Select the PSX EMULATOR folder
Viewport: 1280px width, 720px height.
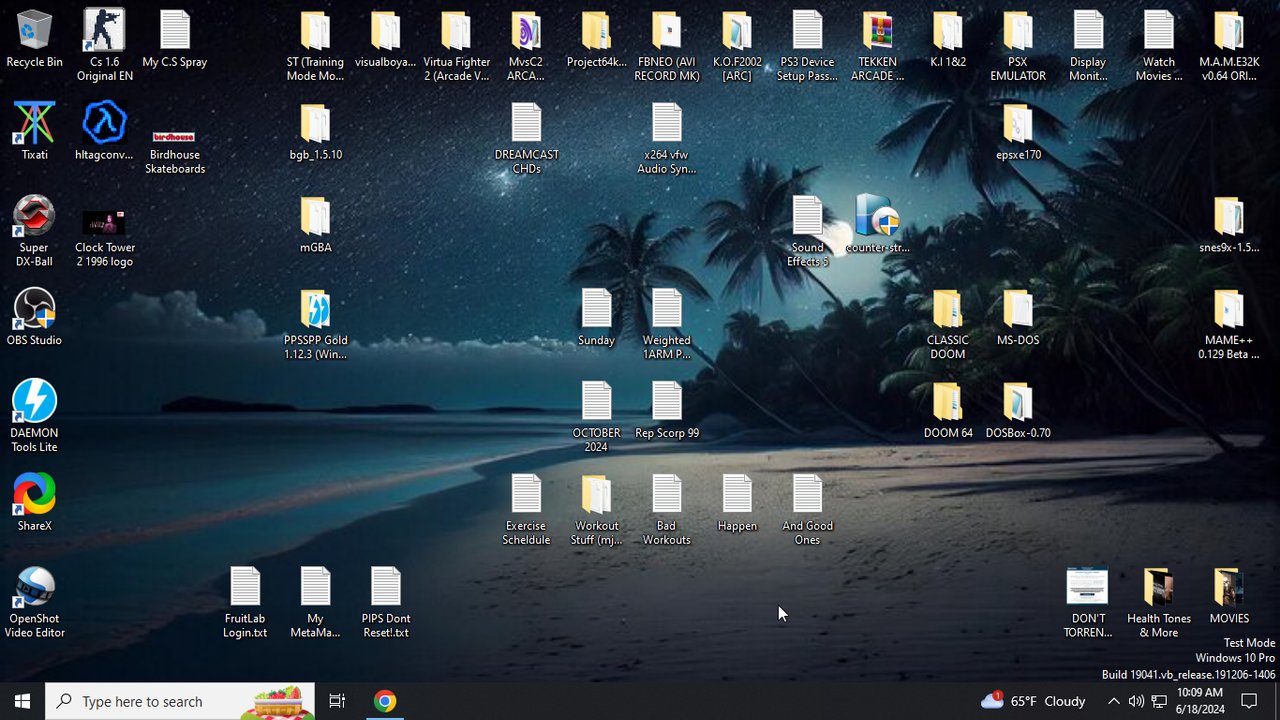pos(1018,46)
